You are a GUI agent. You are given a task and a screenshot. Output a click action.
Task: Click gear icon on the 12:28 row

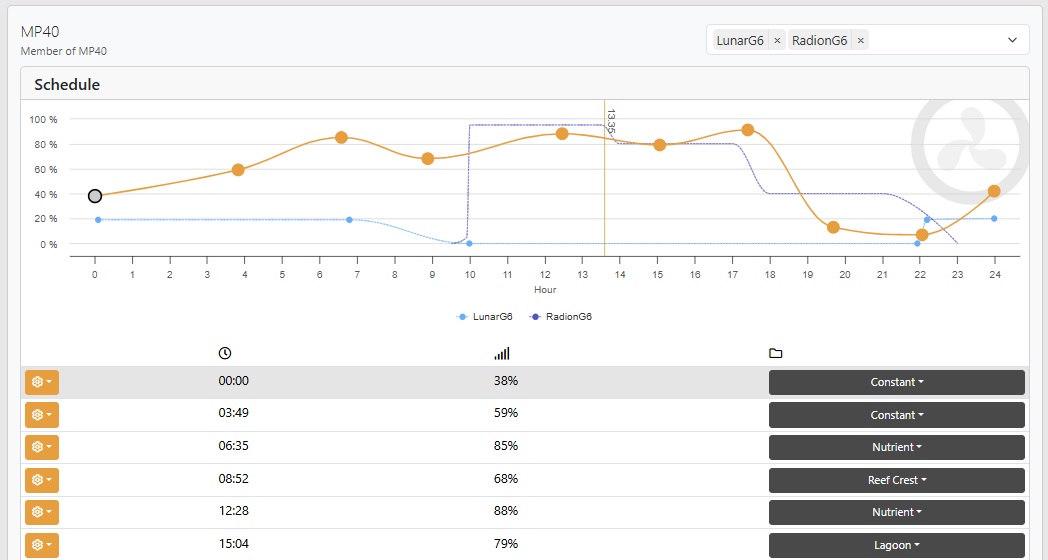click(41, 512)
